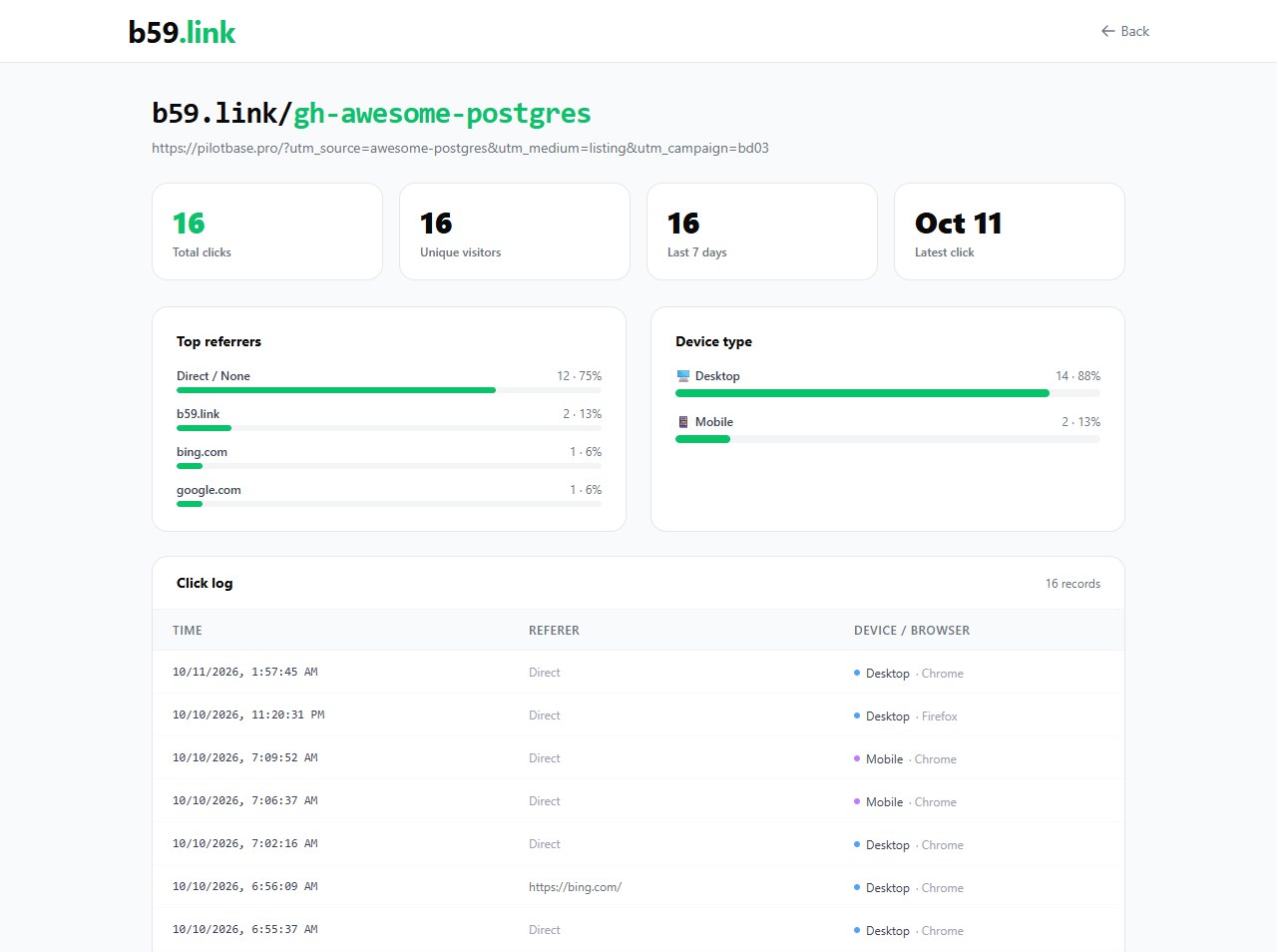Screen dimensions: 1277x952
Task: Click the Mobile device progress bar
Action: (888, 439)
